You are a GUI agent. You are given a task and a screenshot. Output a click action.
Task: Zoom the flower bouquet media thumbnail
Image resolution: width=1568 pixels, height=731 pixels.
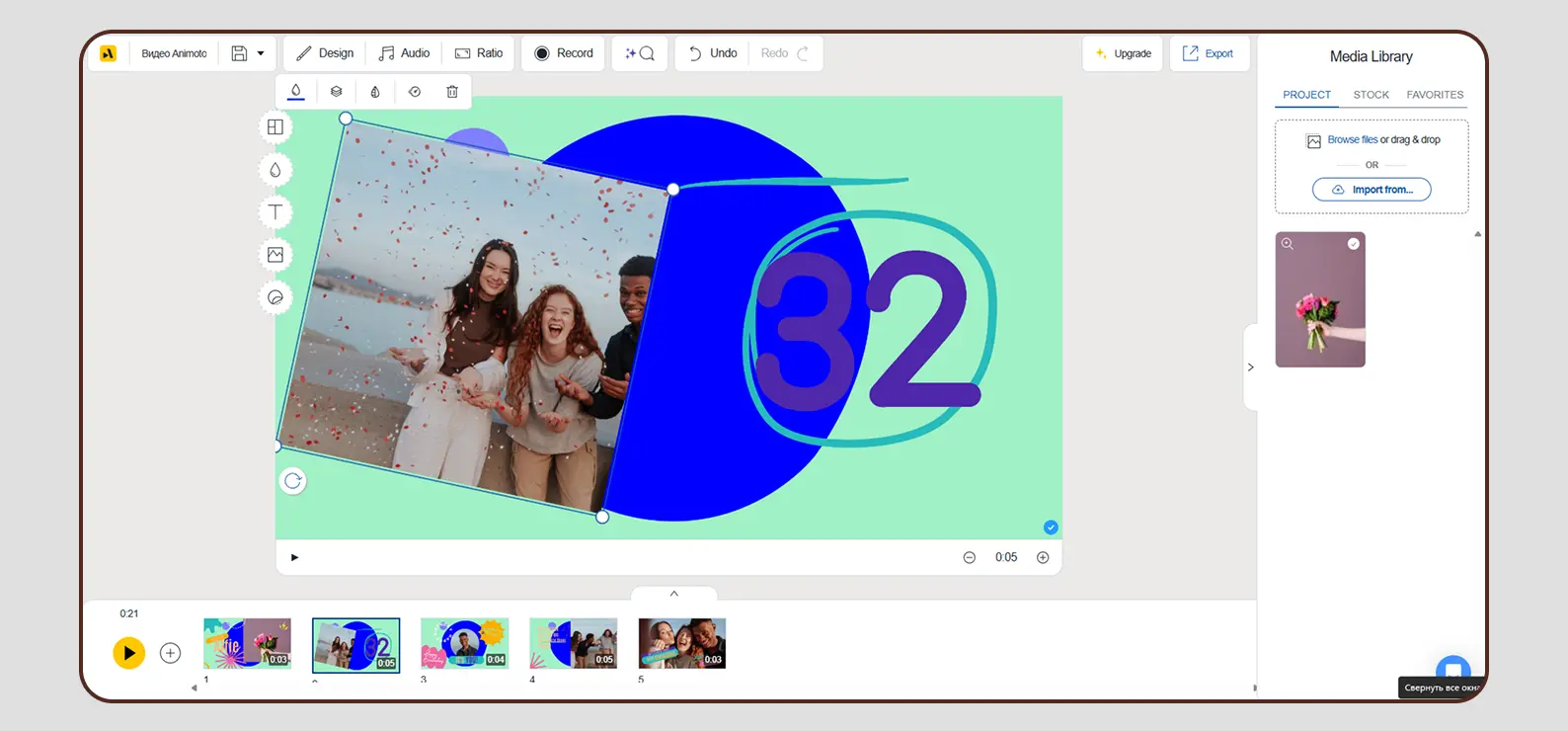point(1288,243)
